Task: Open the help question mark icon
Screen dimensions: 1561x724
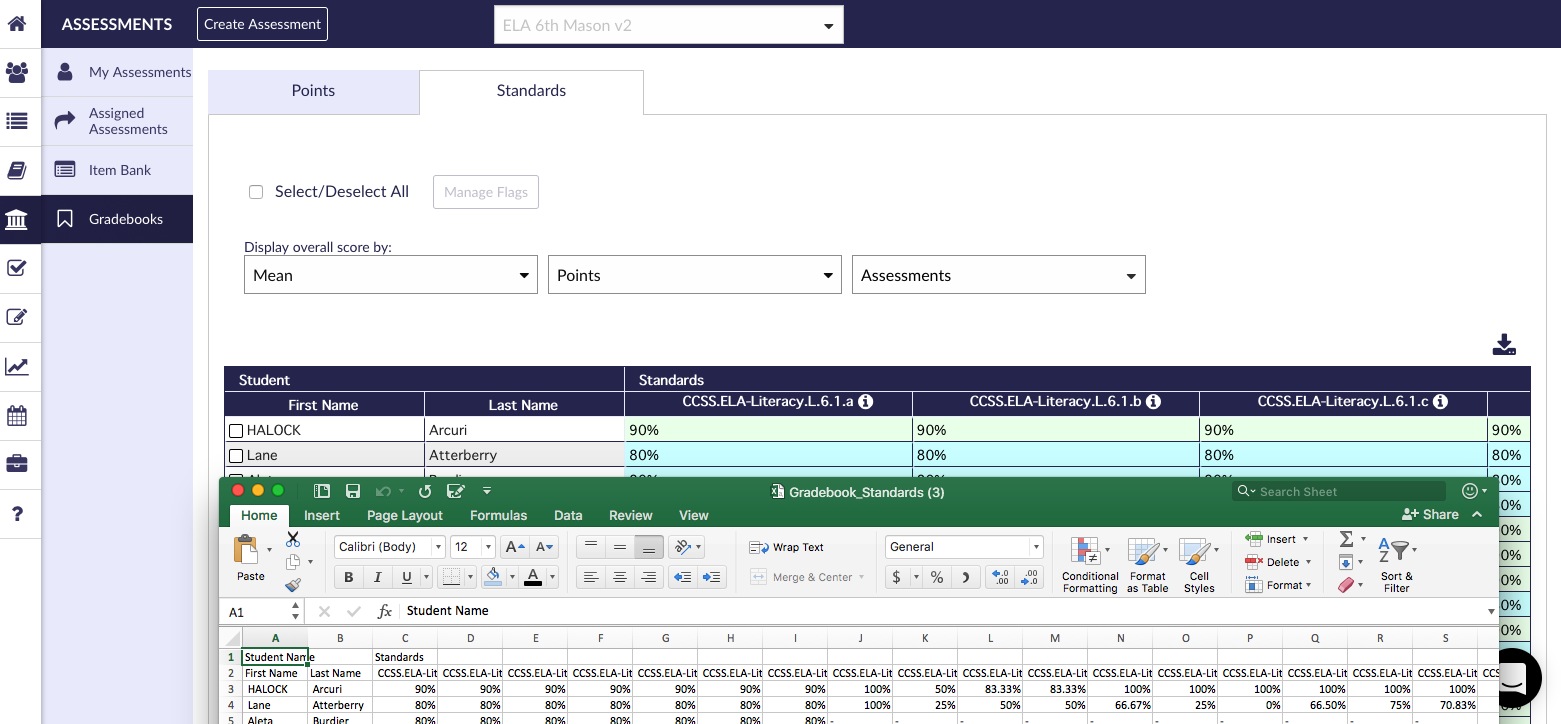Action: click(x=17, y=514)
